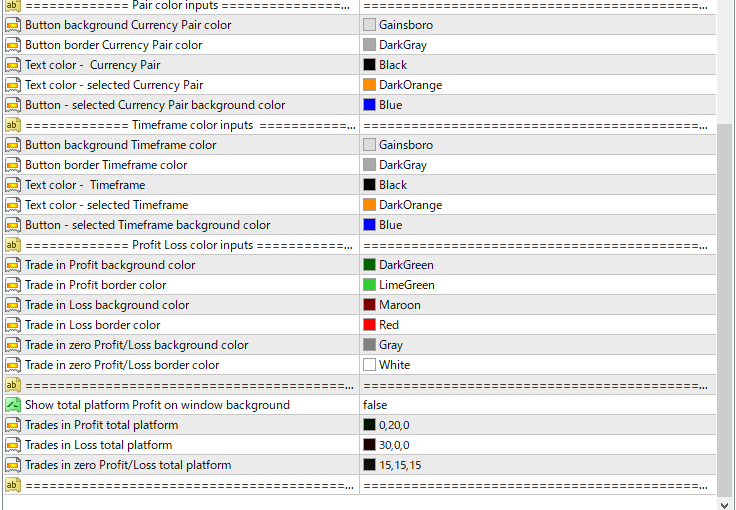Screen dimensions: 736x510
Task: Select the DarkGray value for Button border Timeframe color
Action: [403, 165]
